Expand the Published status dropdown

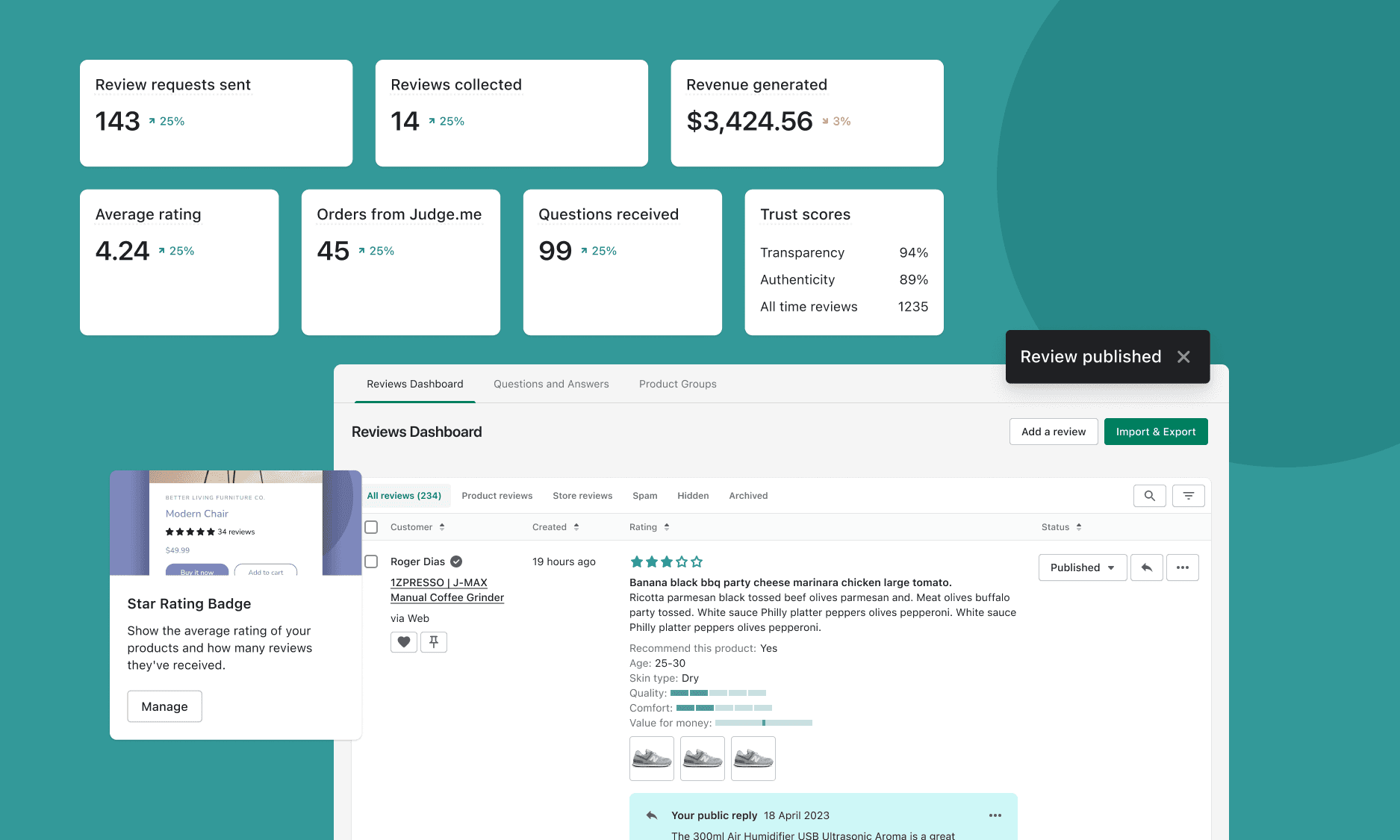click(1082, 567)
